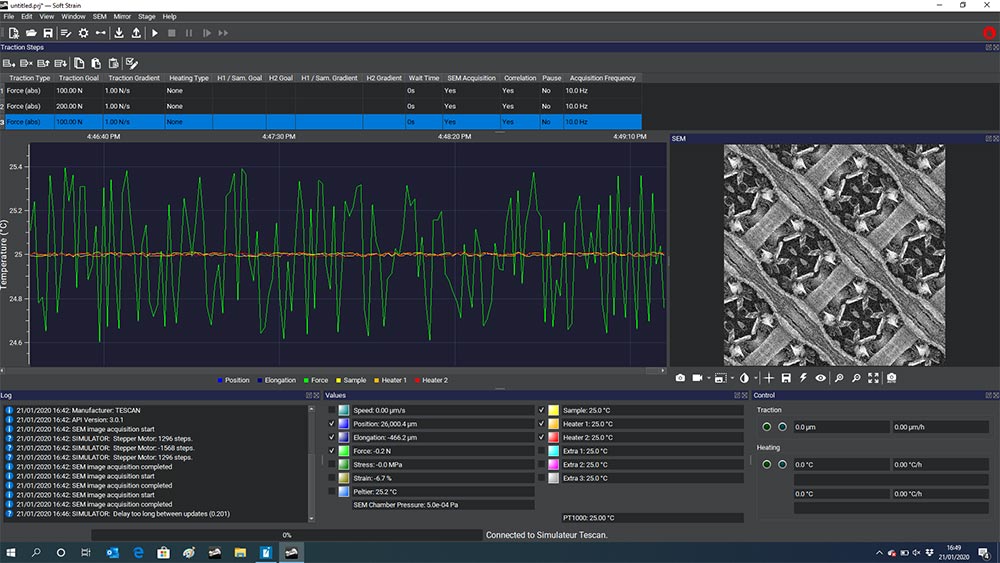
Task: Open the Help menu
Action: tap(169, 17)
